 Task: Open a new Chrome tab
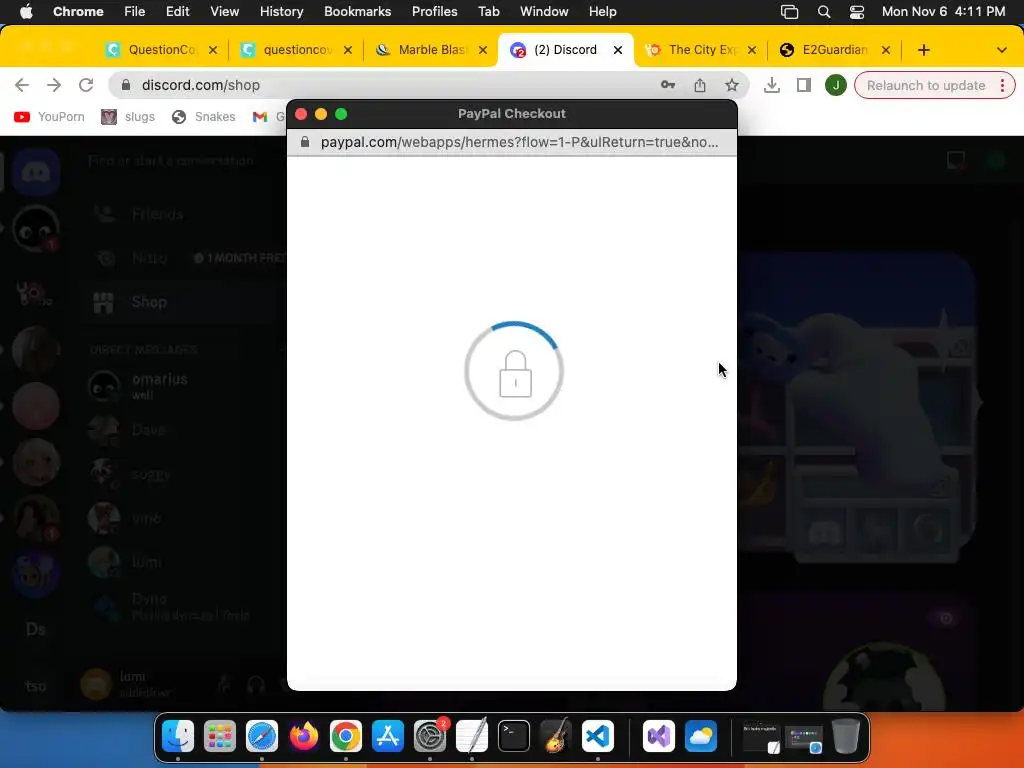[x=923, y=50]
